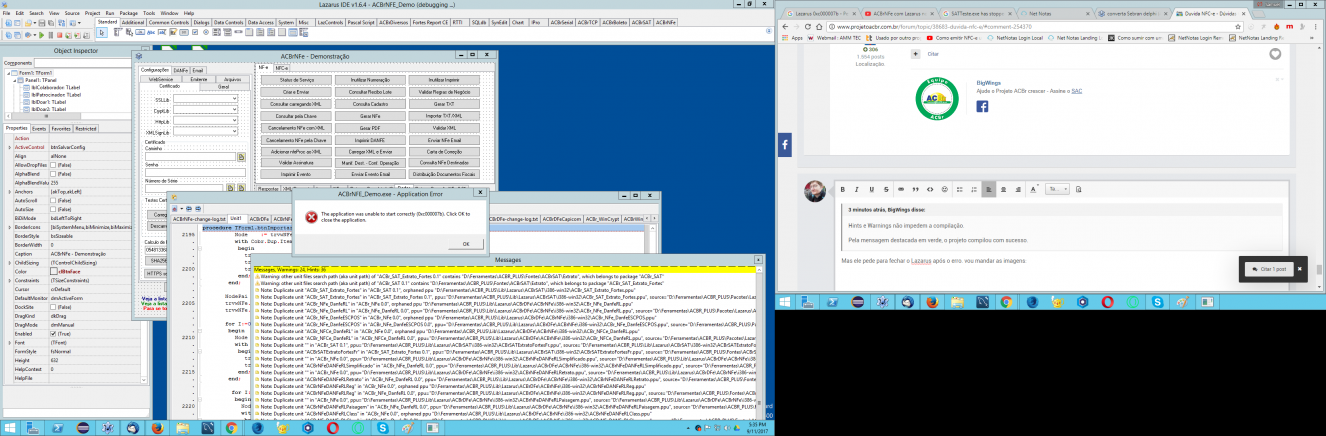The height and width of the screenshot is (436, 1326).
Task: Click the Status de Serviço button
Action: [296, 80]
